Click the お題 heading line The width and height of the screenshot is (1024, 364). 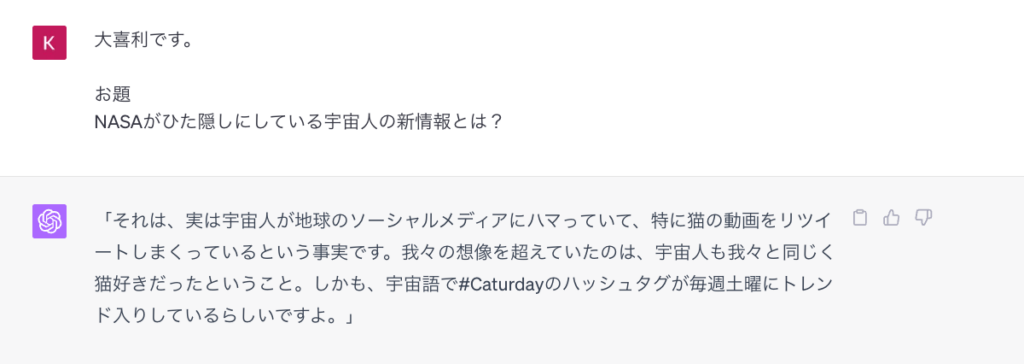[x=113, y=95]
